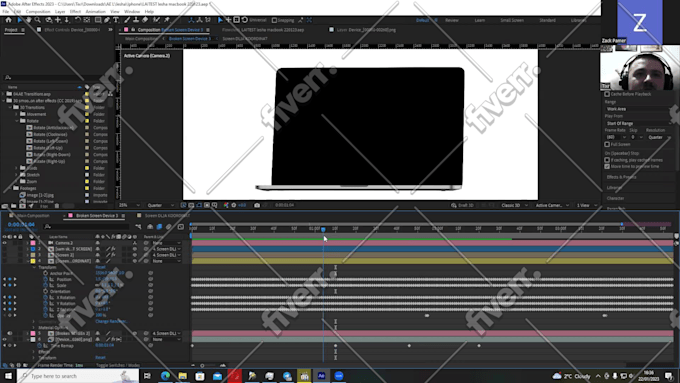Select the Roto Brush tool
Screen dimensions: 680x383
click(x=156, y=20)
